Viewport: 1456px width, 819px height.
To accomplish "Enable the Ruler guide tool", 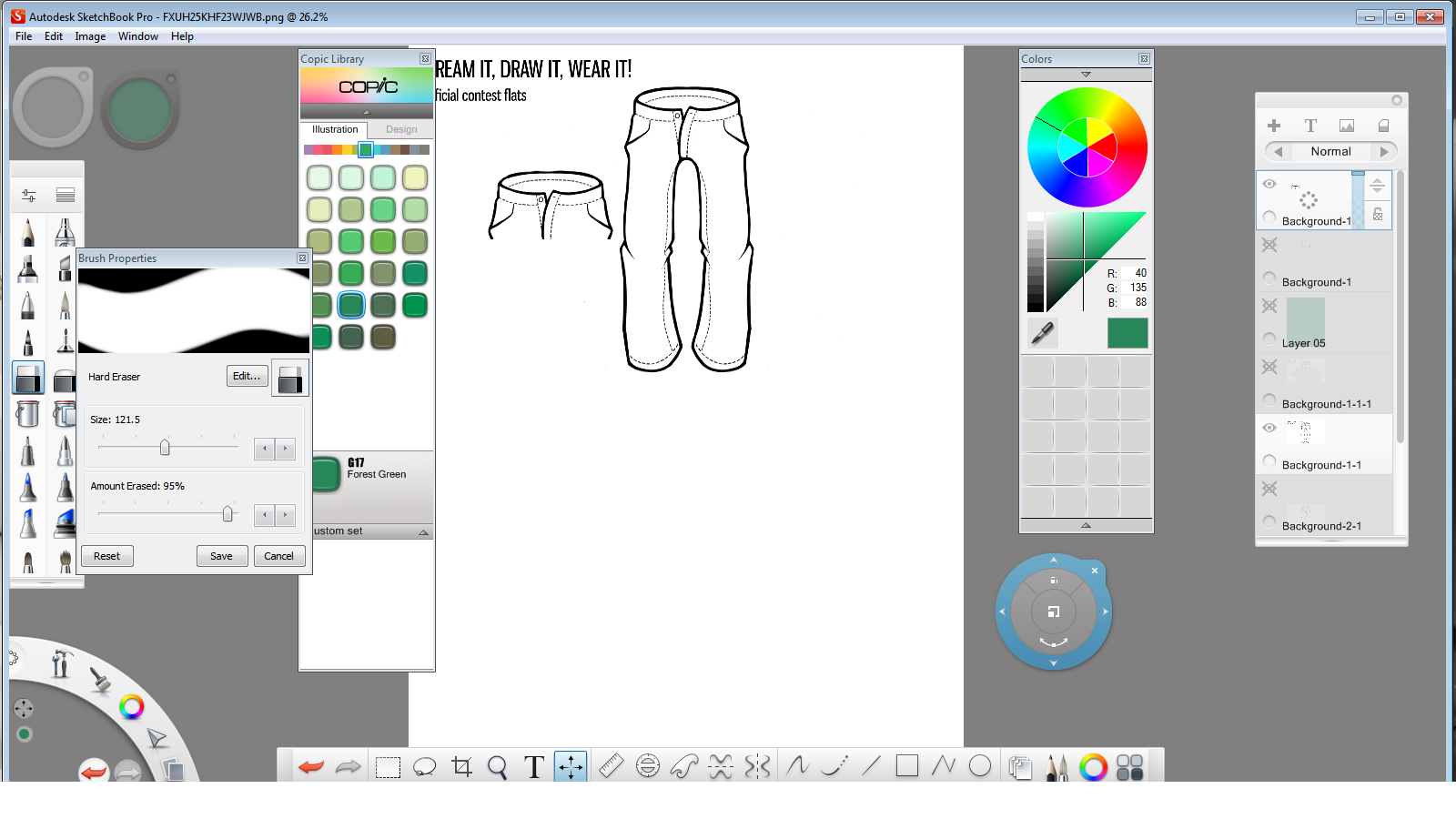I will click(x=611, y=766).
